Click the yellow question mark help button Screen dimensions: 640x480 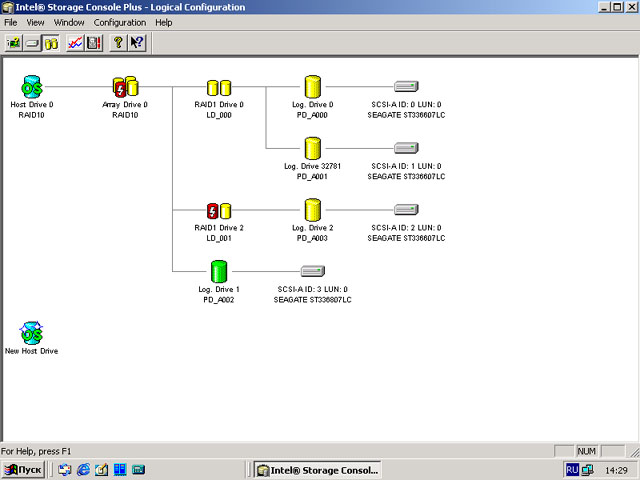(118, 43)
